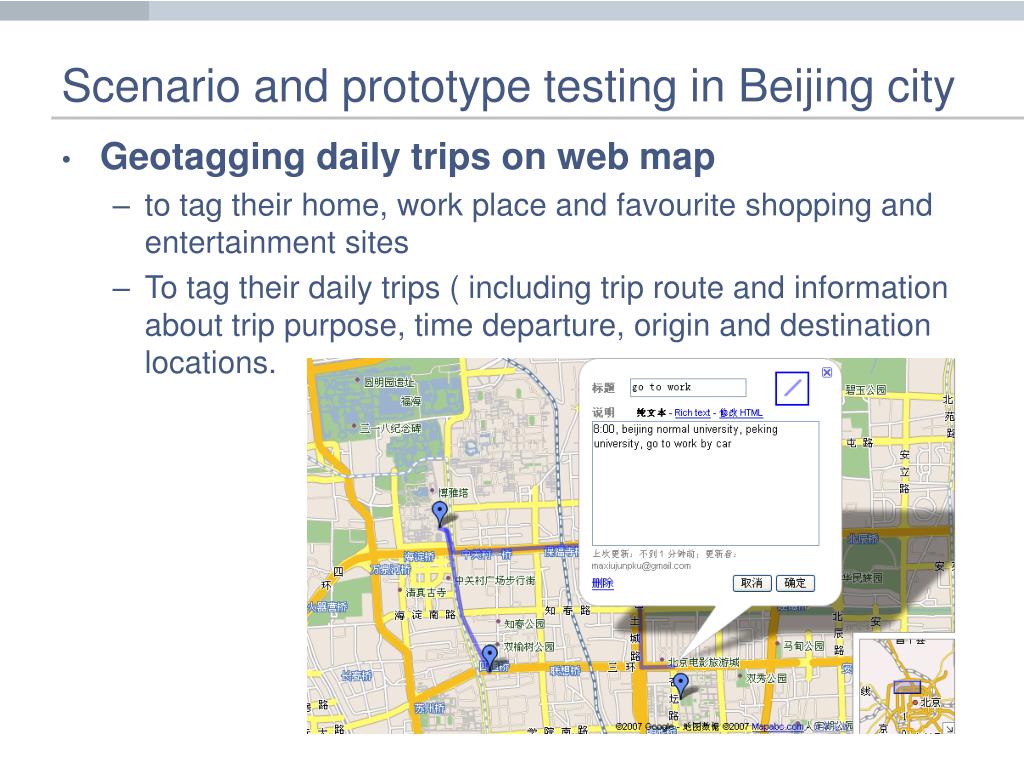This screenshot has width=1024, height=768.
Task: Close the map info window popup
Action: pyautogui.click(x=827, y=372)
